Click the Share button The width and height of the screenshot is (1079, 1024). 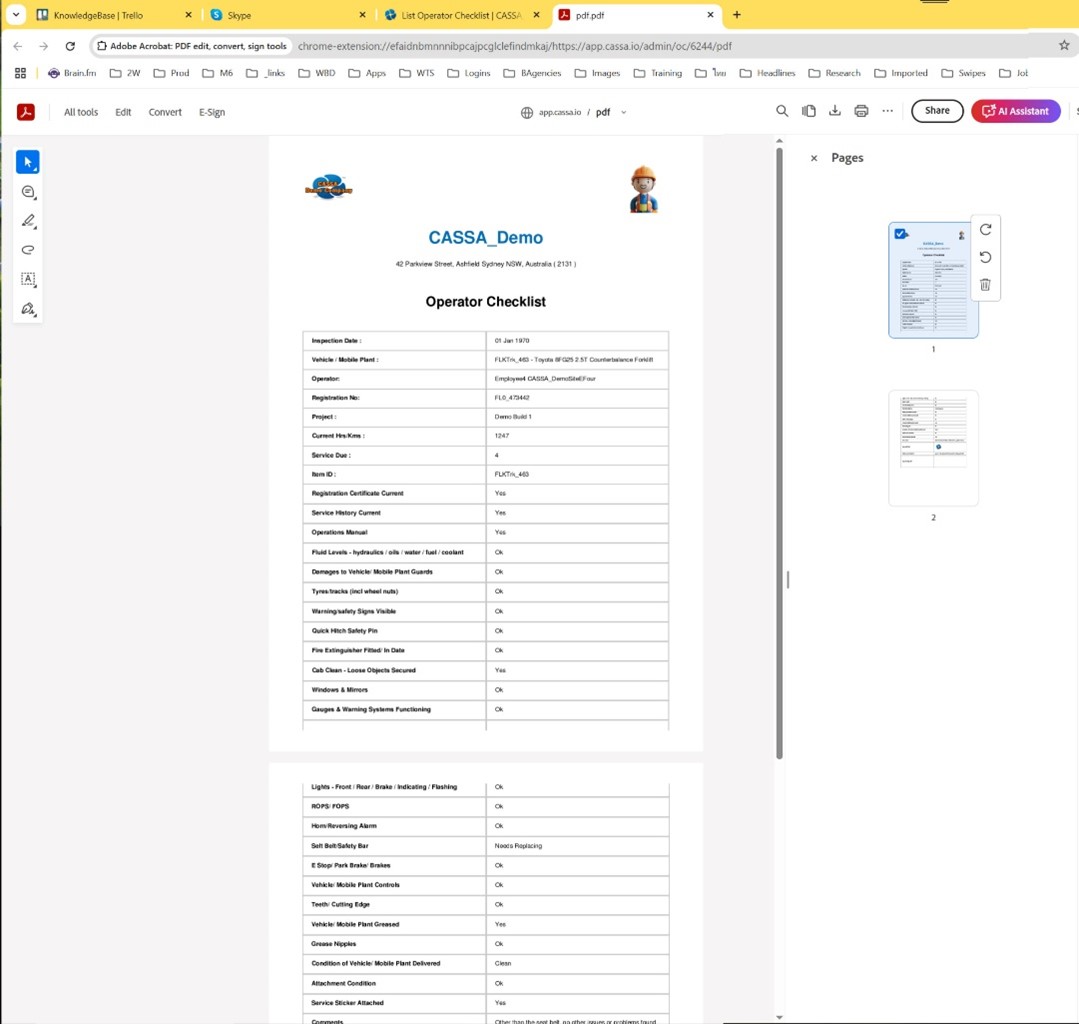[x=937, y=111]
